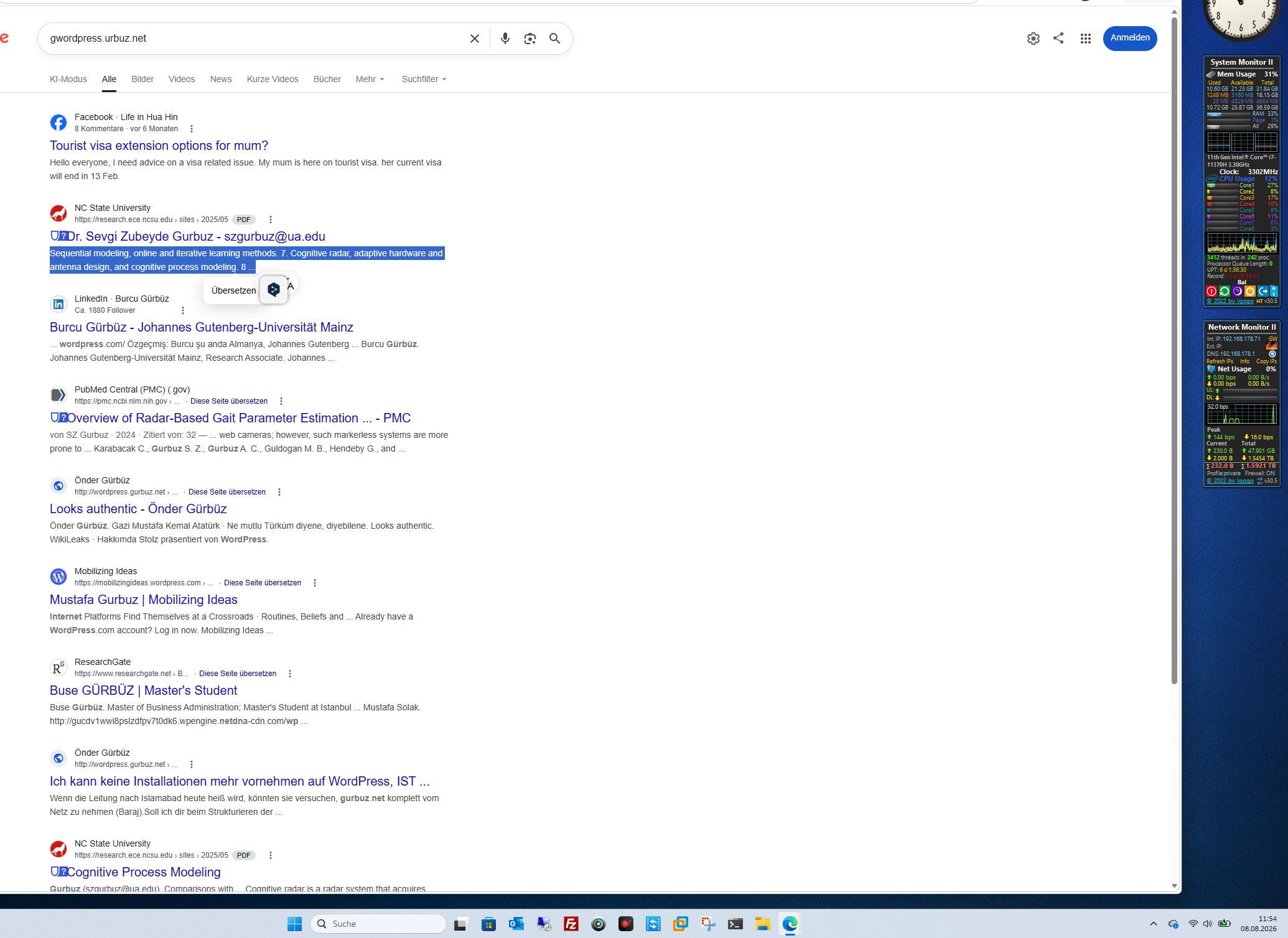Open 'Looks authentic - Önder Gürbüz' result

(138, 509)
